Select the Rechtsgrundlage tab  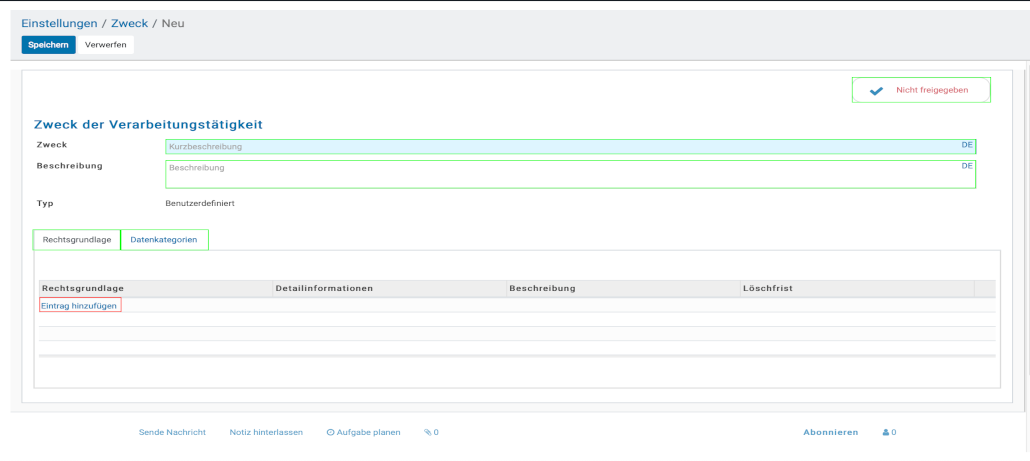click(x=77, y=240)
